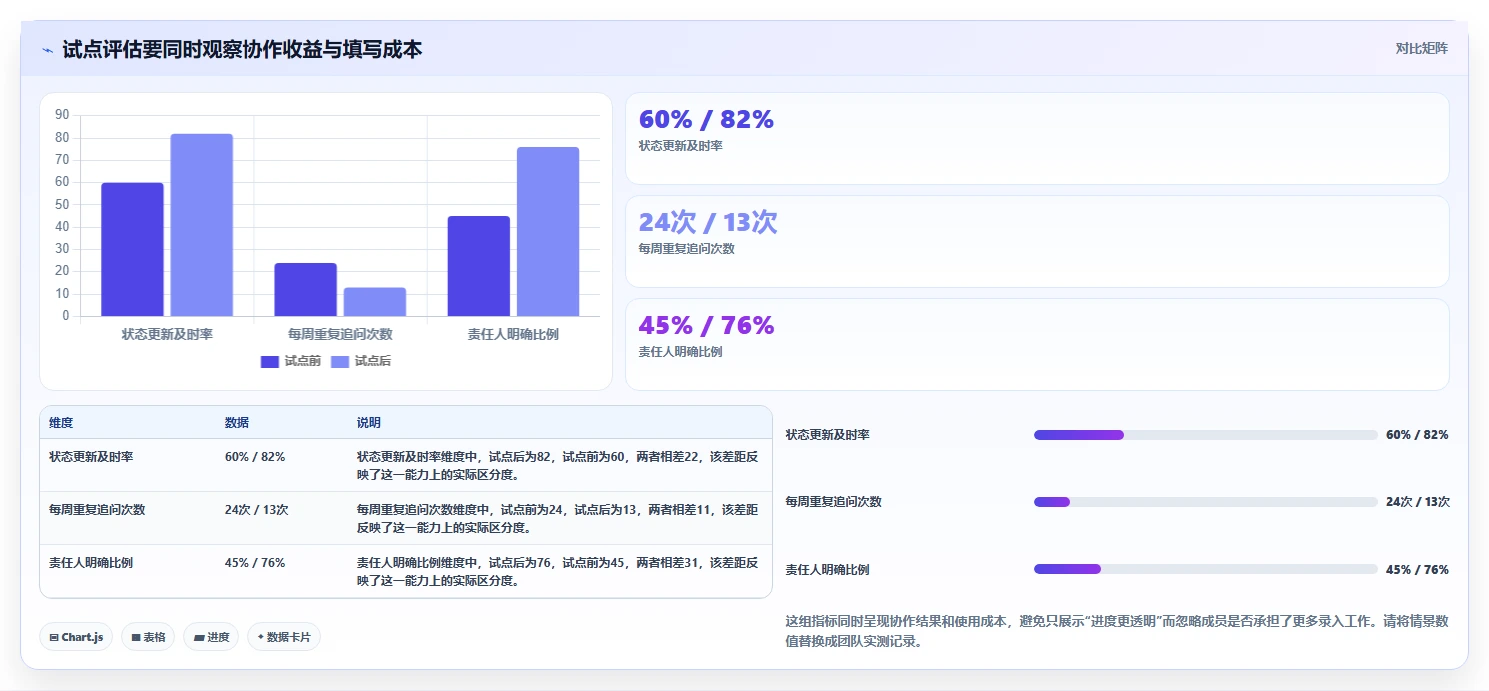The image size is (1489, 691).
Task: Click 45% / 76% value beside progress bar
Action: (1417, 570)
